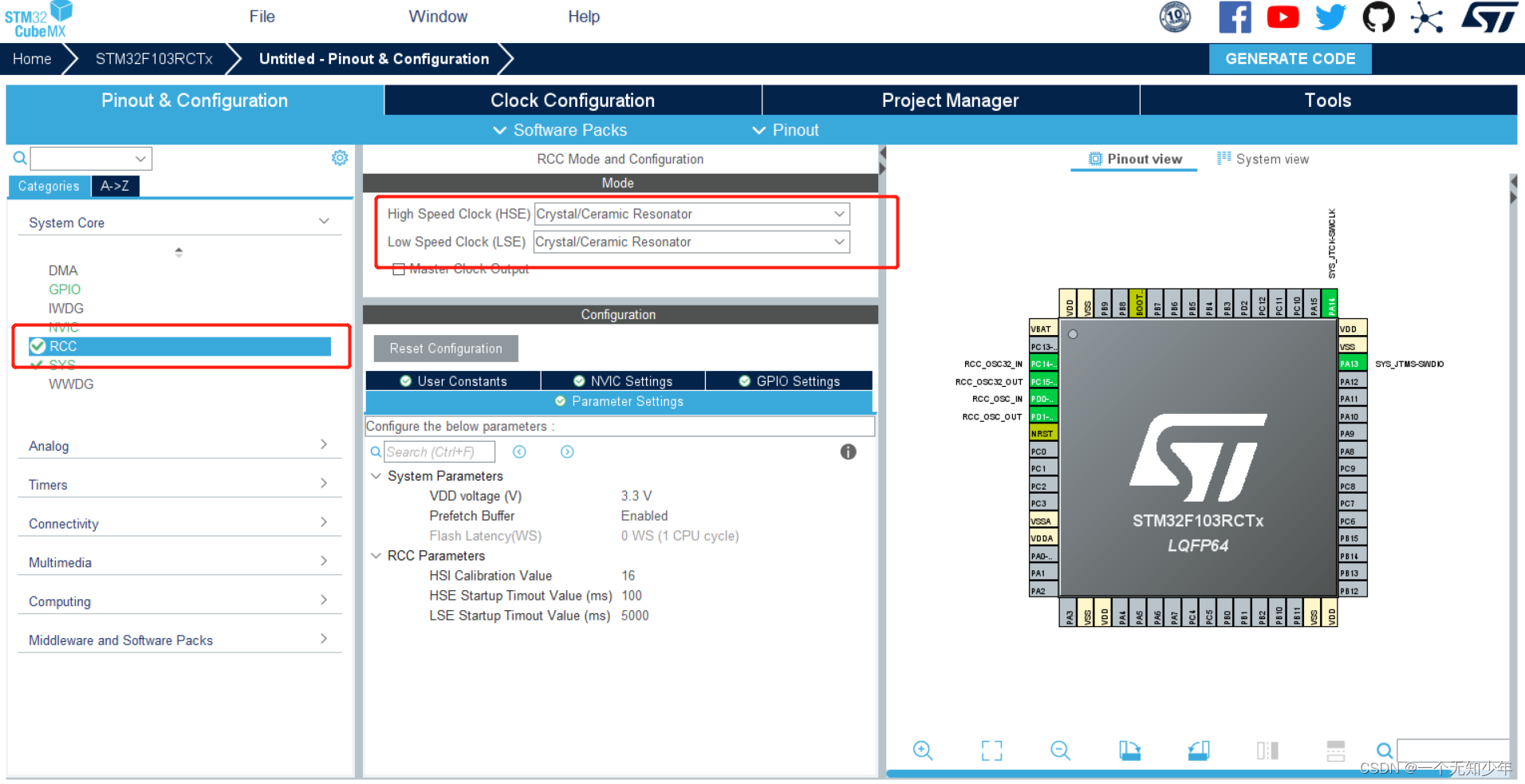Click the STM32CubeMX logo
The width and height of the screenshot is (1525, 784).
[x=38, y=20]
